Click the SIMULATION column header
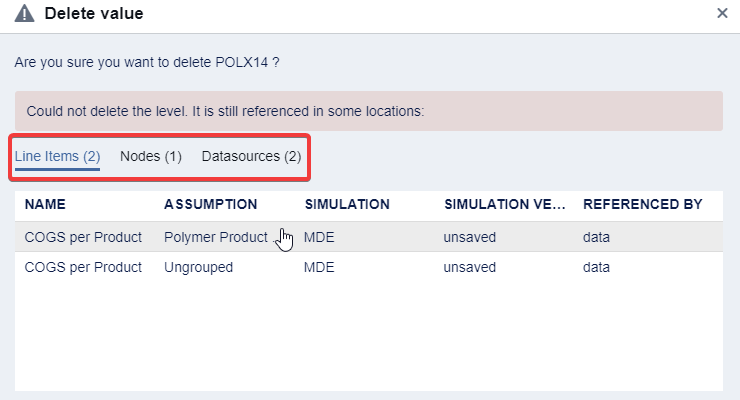Image resolution: width=740 pixels, height=400 pixels. click(x=347, y=205)
